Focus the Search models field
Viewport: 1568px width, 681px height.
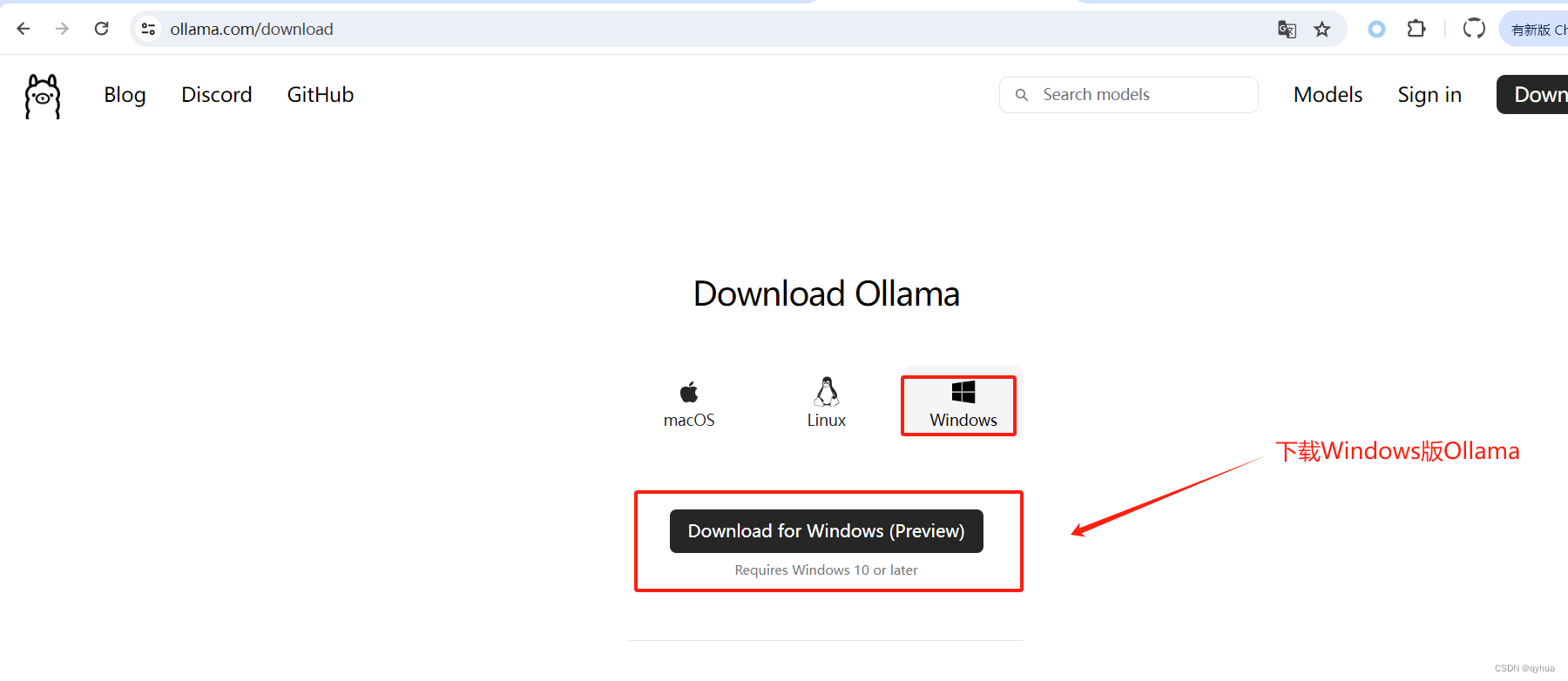(1129, 95)
